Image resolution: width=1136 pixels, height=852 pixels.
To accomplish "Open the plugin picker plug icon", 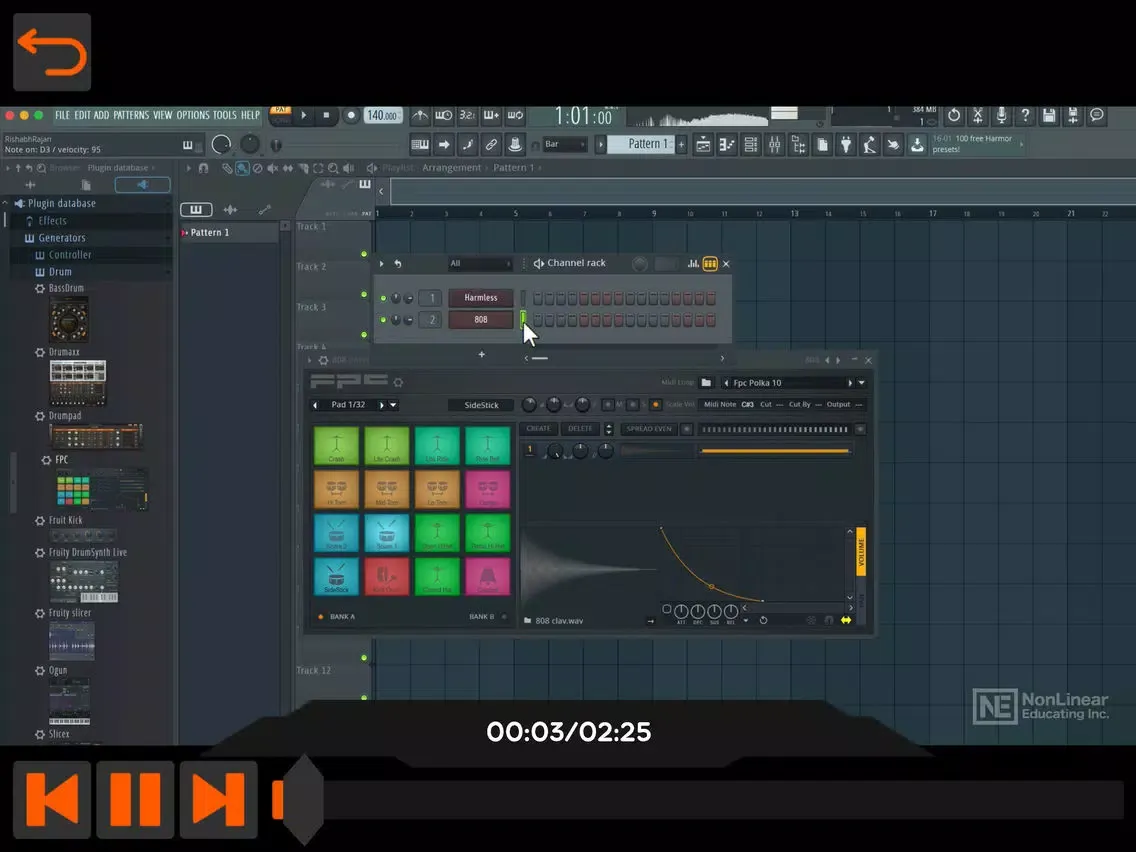I will click(845, 145).
